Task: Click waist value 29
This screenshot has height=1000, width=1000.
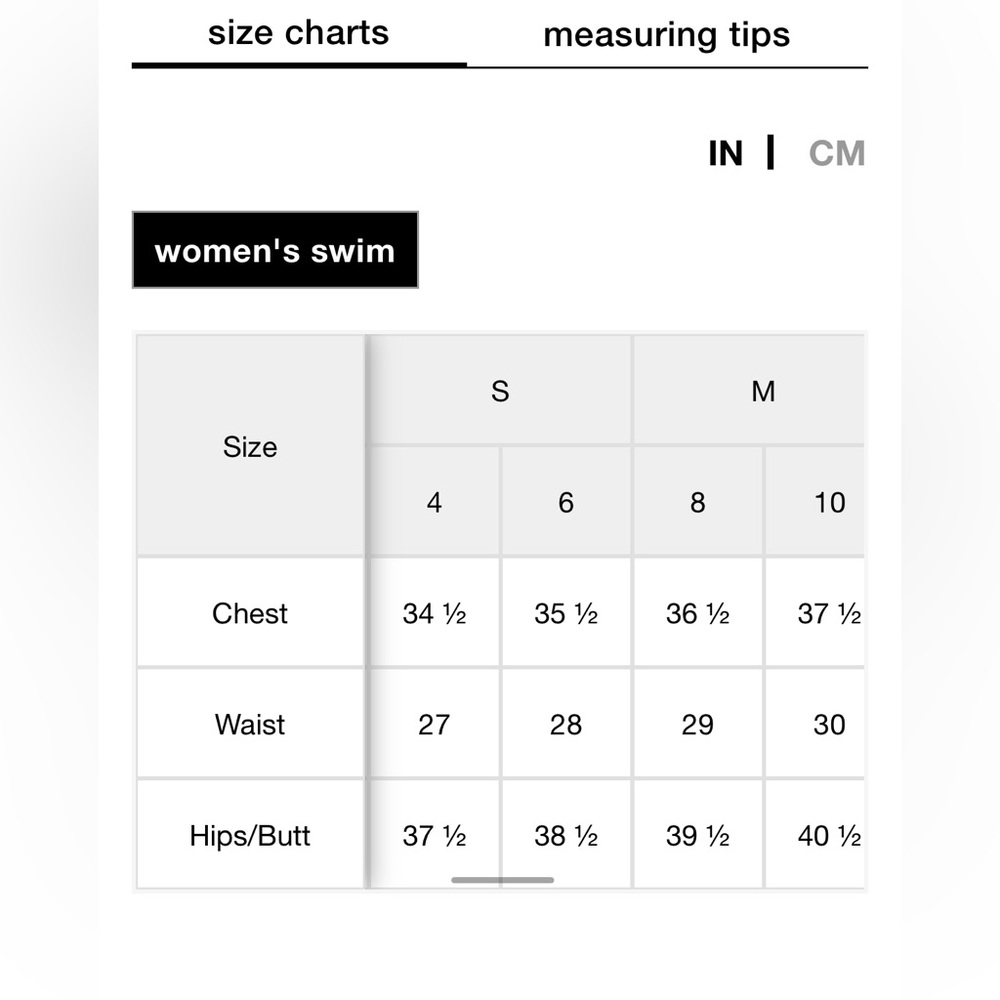Action: point(697,724)
